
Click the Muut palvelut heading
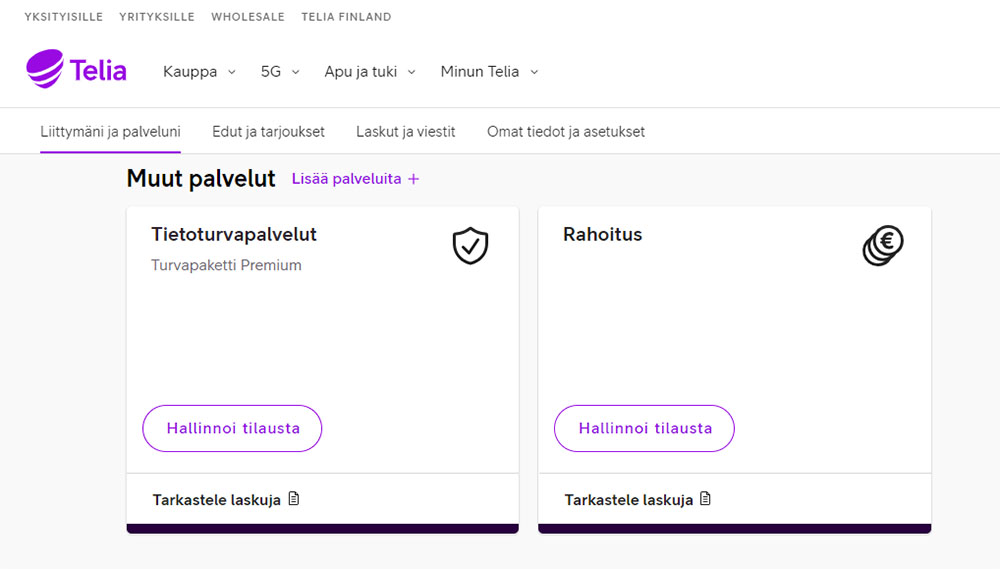[201, 179]
